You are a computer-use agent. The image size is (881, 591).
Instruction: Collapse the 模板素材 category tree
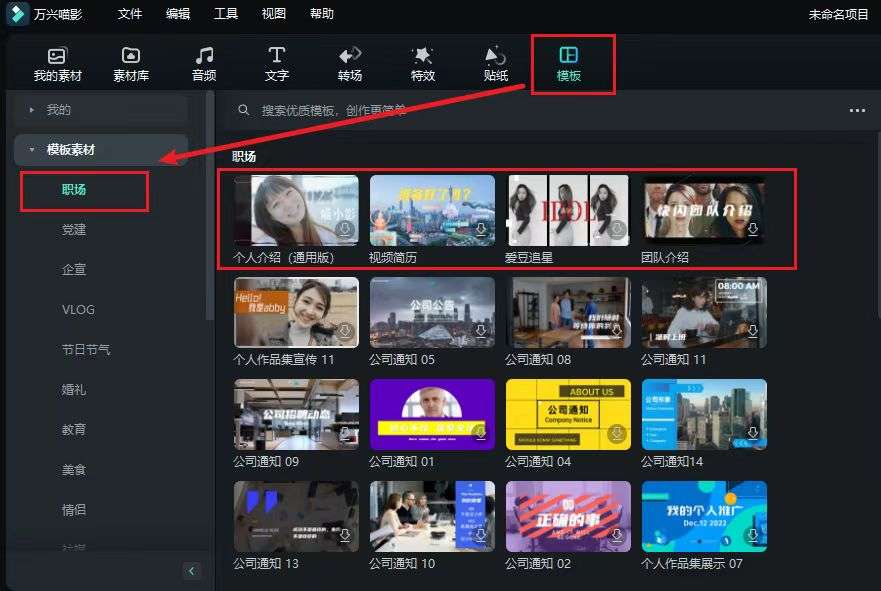(x=32, y=150)
